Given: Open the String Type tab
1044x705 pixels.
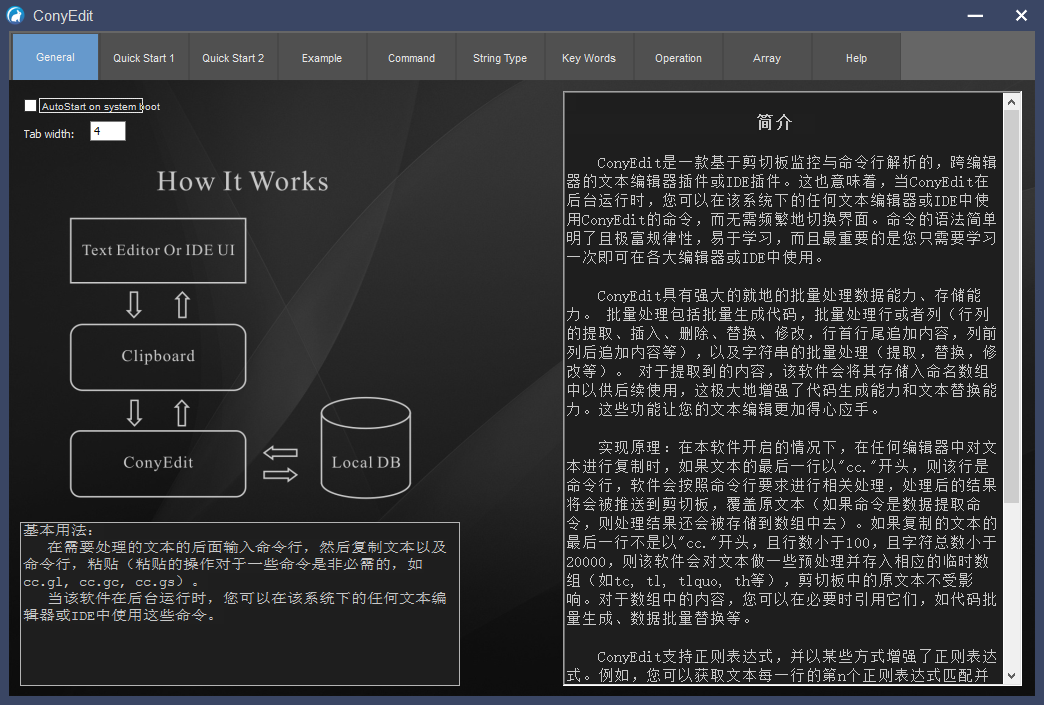Looking at the screenshot, I should [500, 58].
